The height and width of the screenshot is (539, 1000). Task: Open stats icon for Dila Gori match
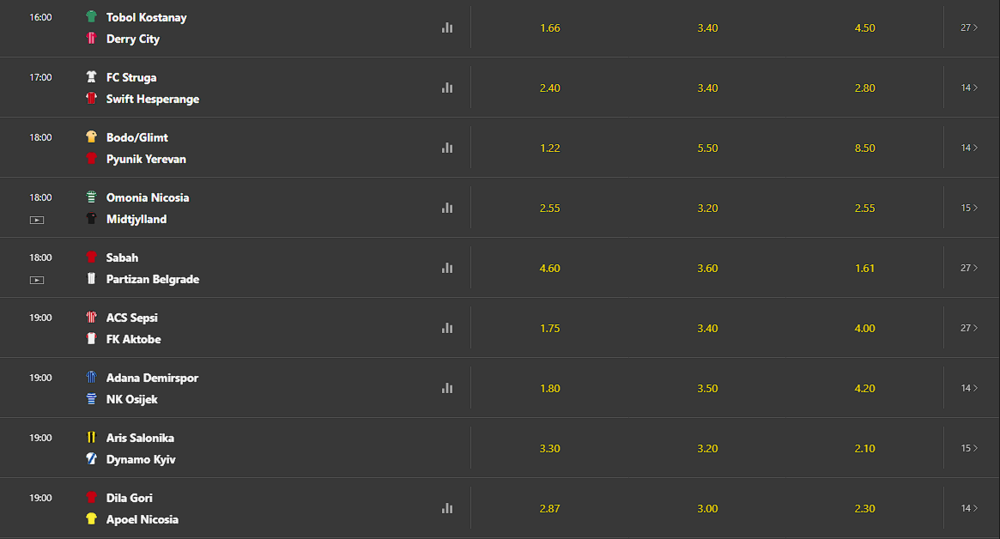pos(447,508)
